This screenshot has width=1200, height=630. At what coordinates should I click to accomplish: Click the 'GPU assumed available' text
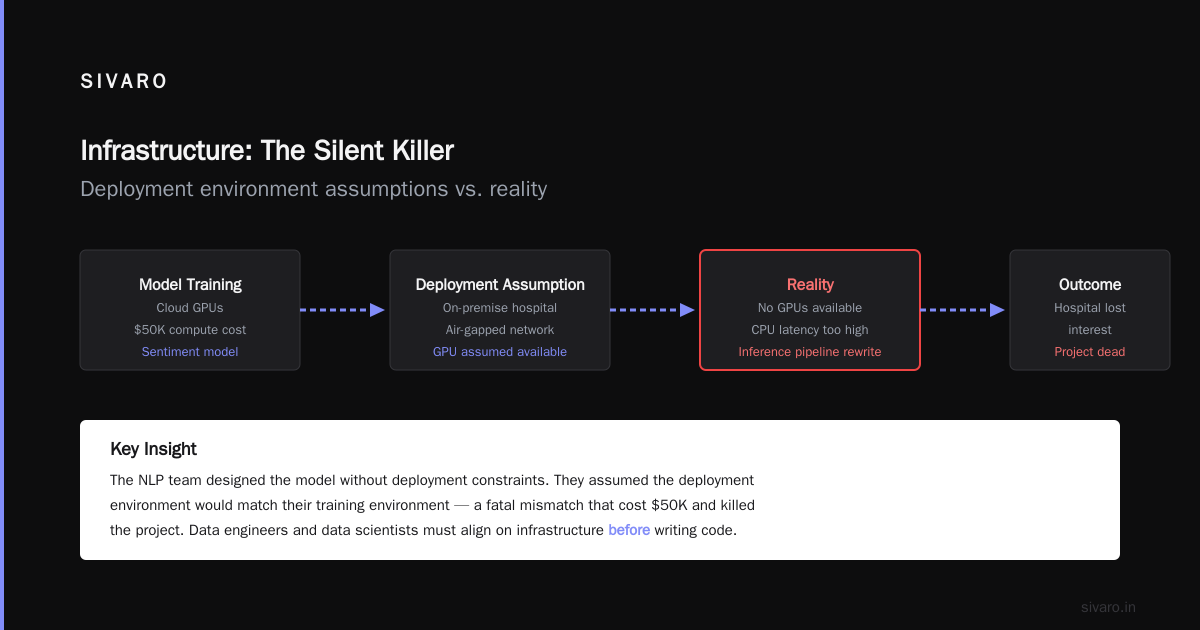point(500,352)
